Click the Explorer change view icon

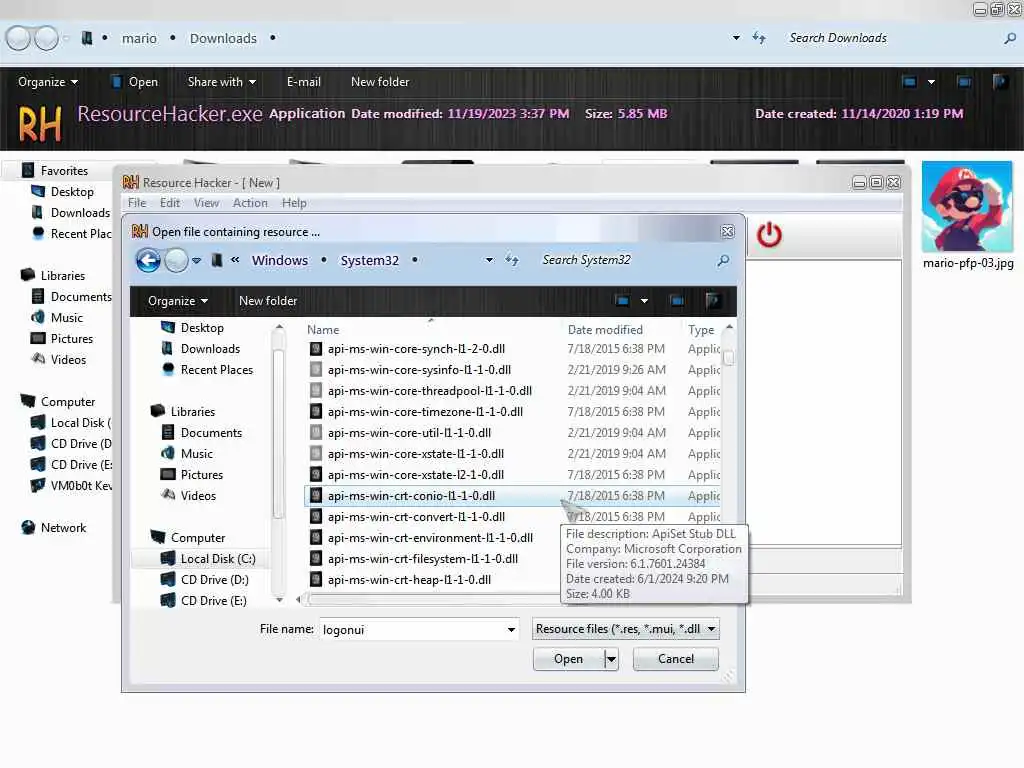pos(909,82)
